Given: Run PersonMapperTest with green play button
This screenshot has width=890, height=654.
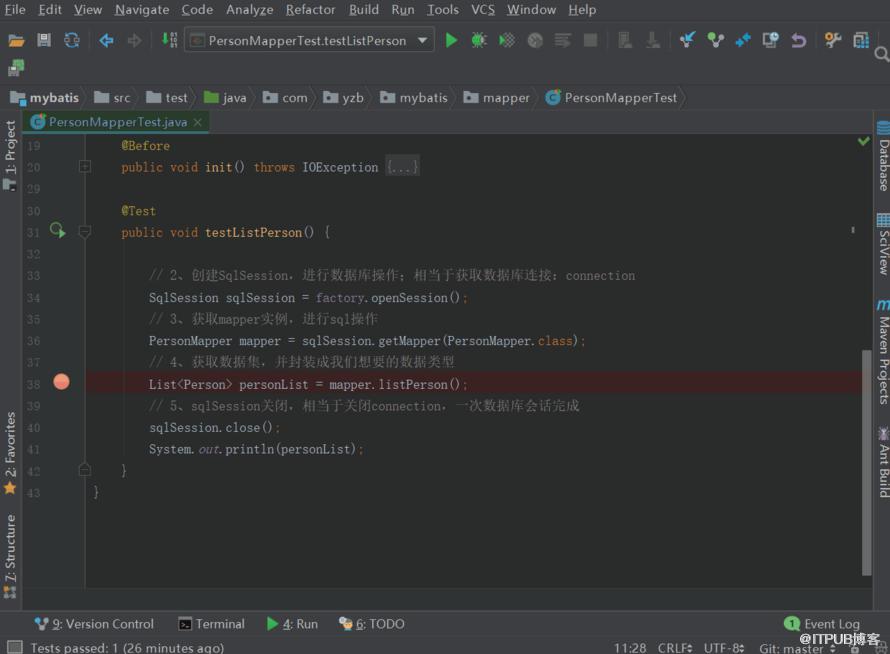Looking at the screenshot, I should (451, 40).
